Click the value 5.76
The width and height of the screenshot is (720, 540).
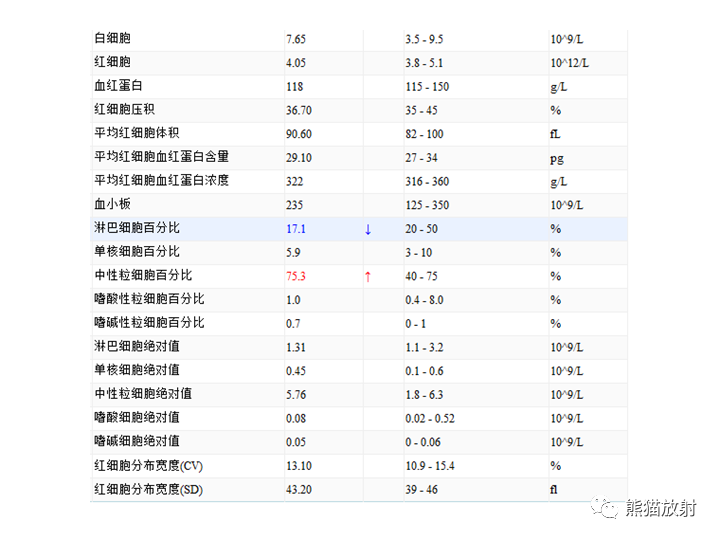point(296,395)
